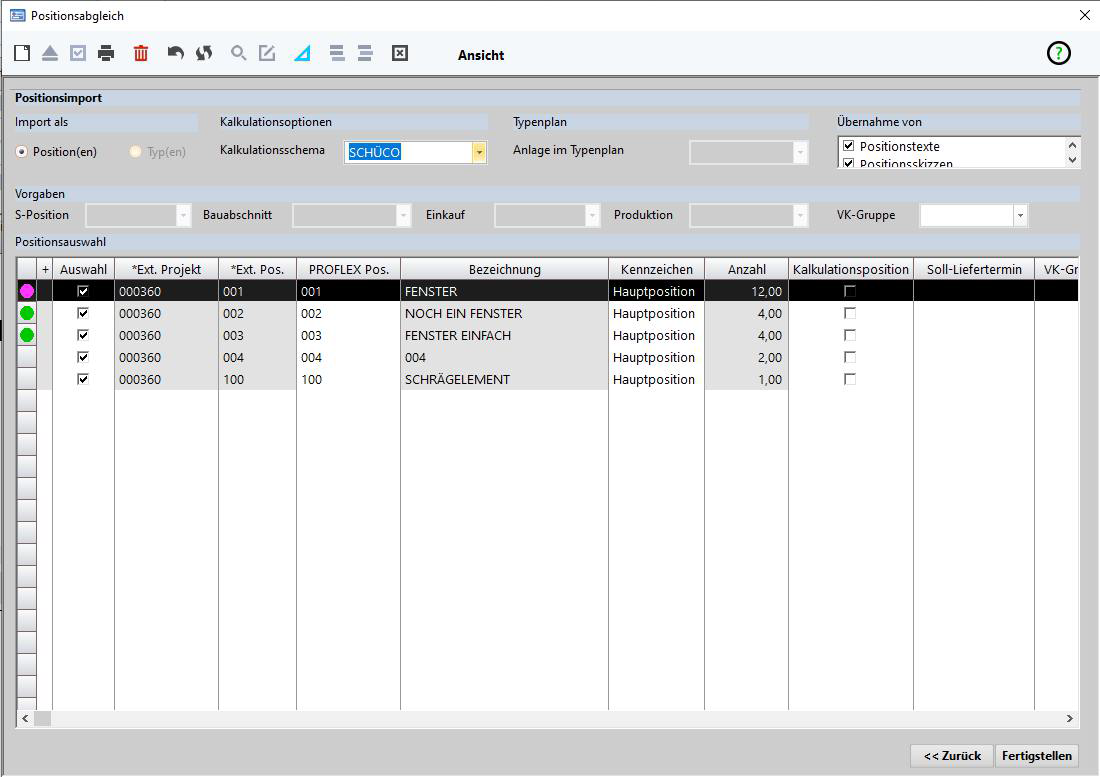
Task: Click the refresh arrows icon
Action: click(x=204, y=54)
